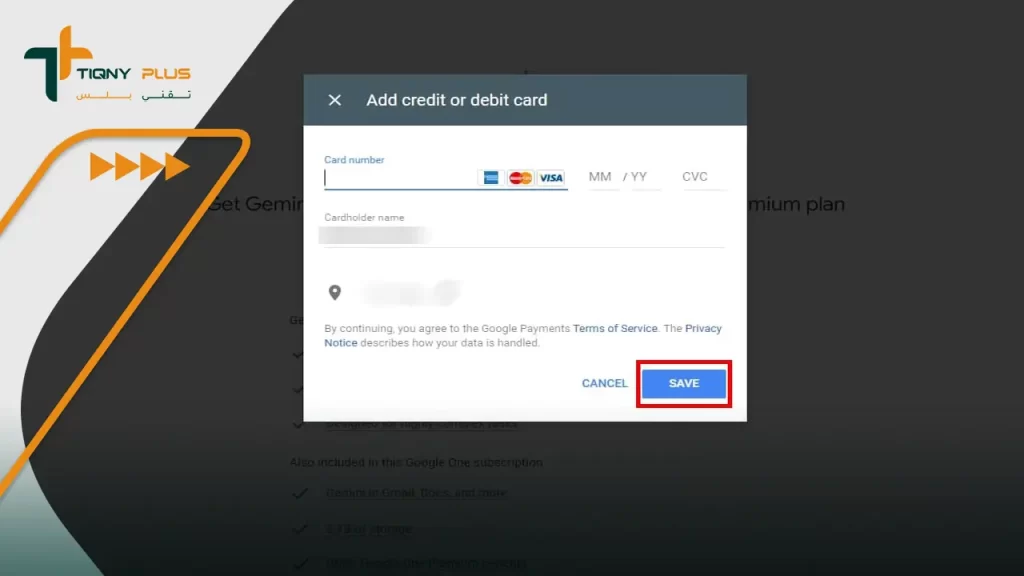Click the MM expiry month field
1024x576 pixels.
click(600, 177)
